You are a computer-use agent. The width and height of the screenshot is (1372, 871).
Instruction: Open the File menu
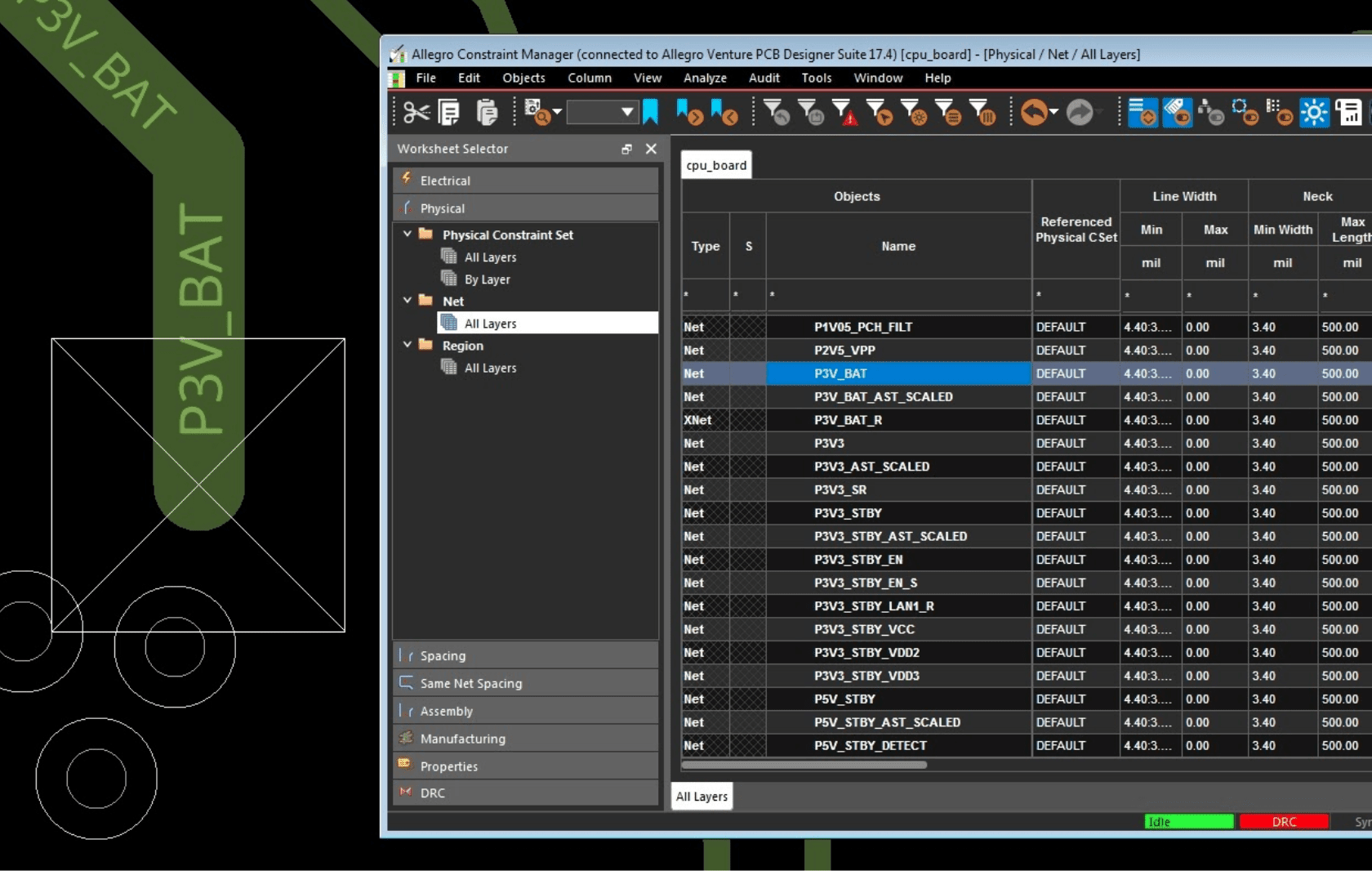point(425,78)
